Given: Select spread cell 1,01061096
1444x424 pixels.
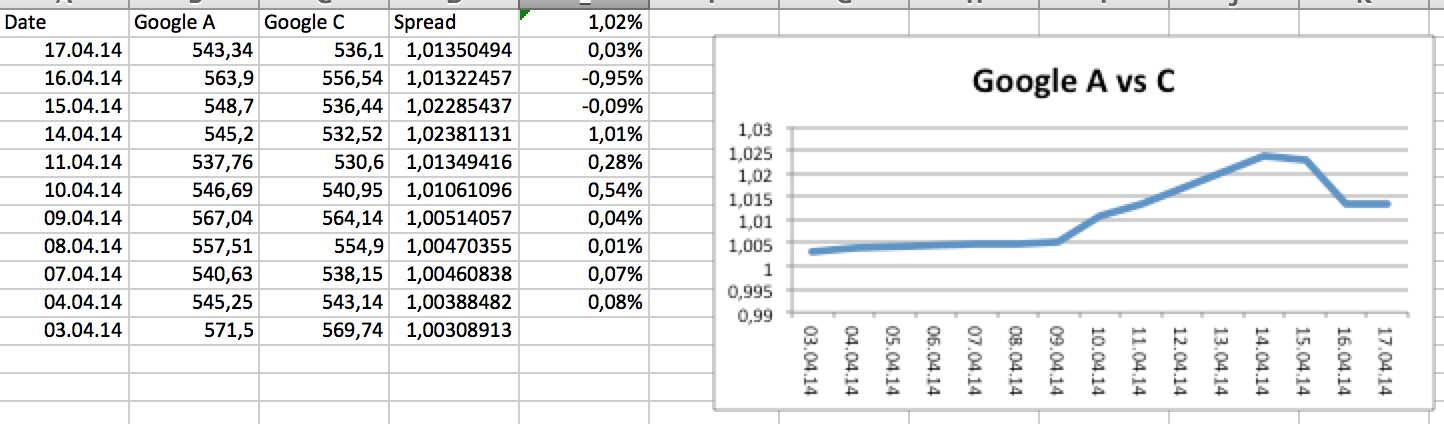Looking at the screenshot, I should 454,189.
